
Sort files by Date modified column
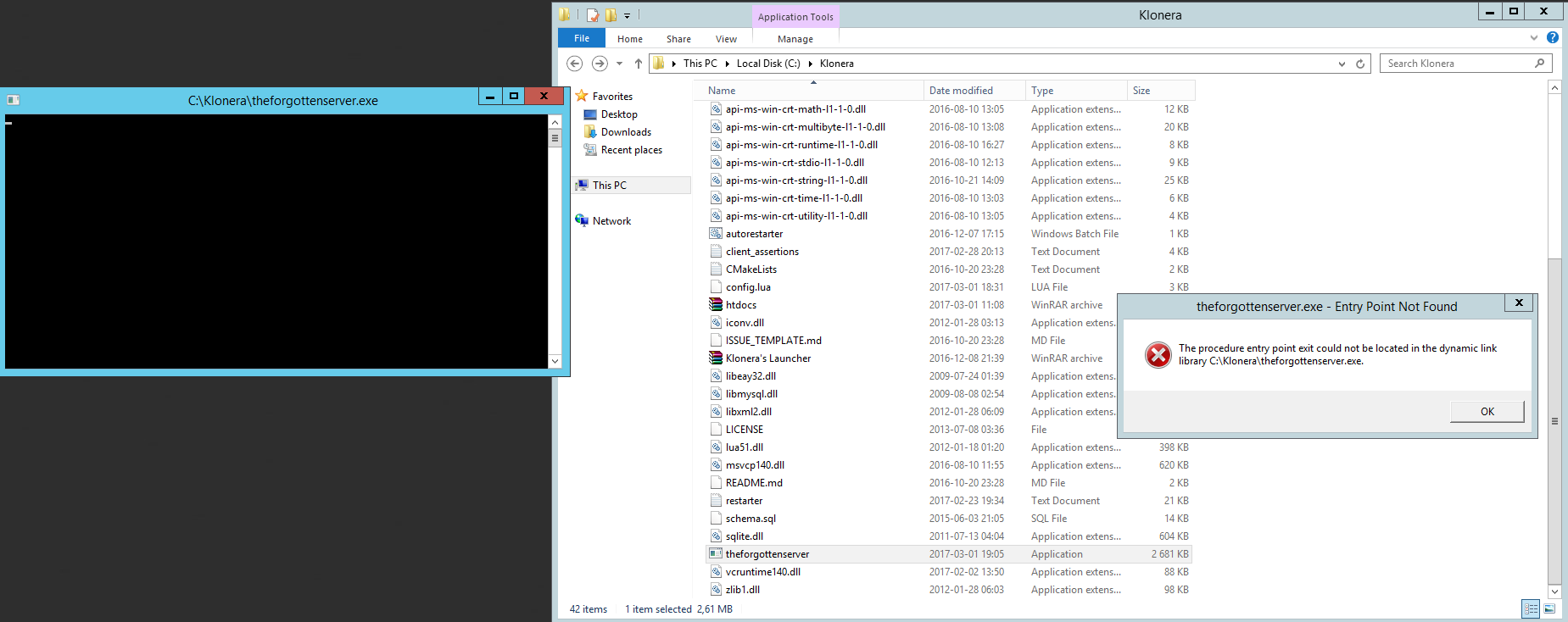(x=974, y=91)
